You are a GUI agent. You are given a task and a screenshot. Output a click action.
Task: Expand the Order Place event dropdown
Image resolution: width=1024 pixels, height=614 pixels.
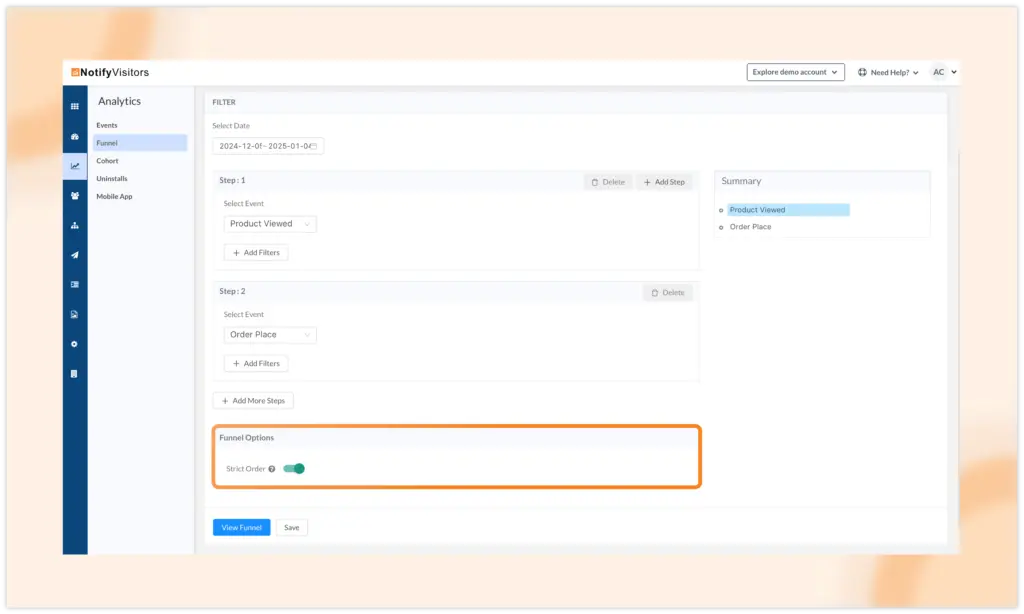(x=270, y=335)
